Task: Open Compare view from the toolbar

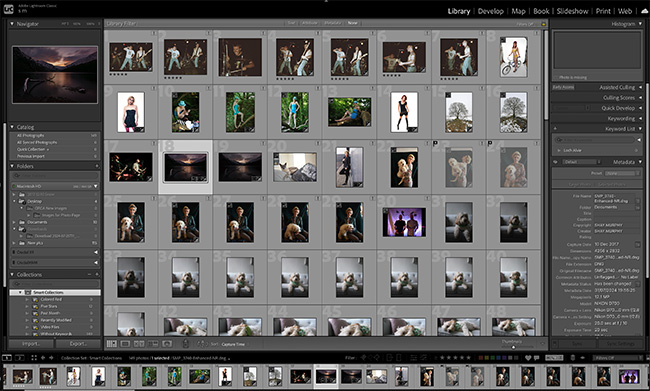Action: coord(139,344)
